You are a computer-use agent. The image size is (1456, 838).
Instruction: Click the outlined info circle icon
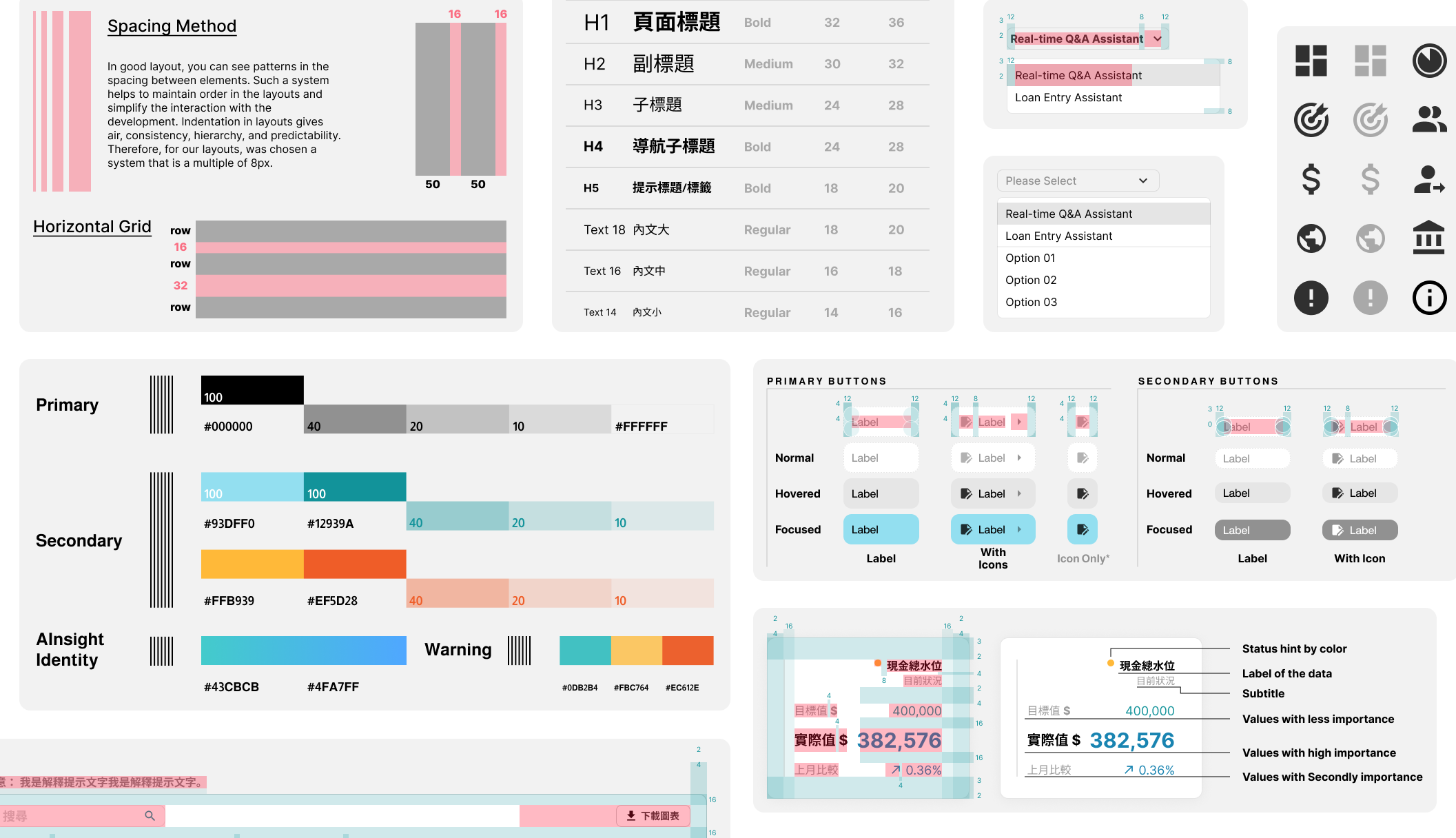tap(1429, 298)
